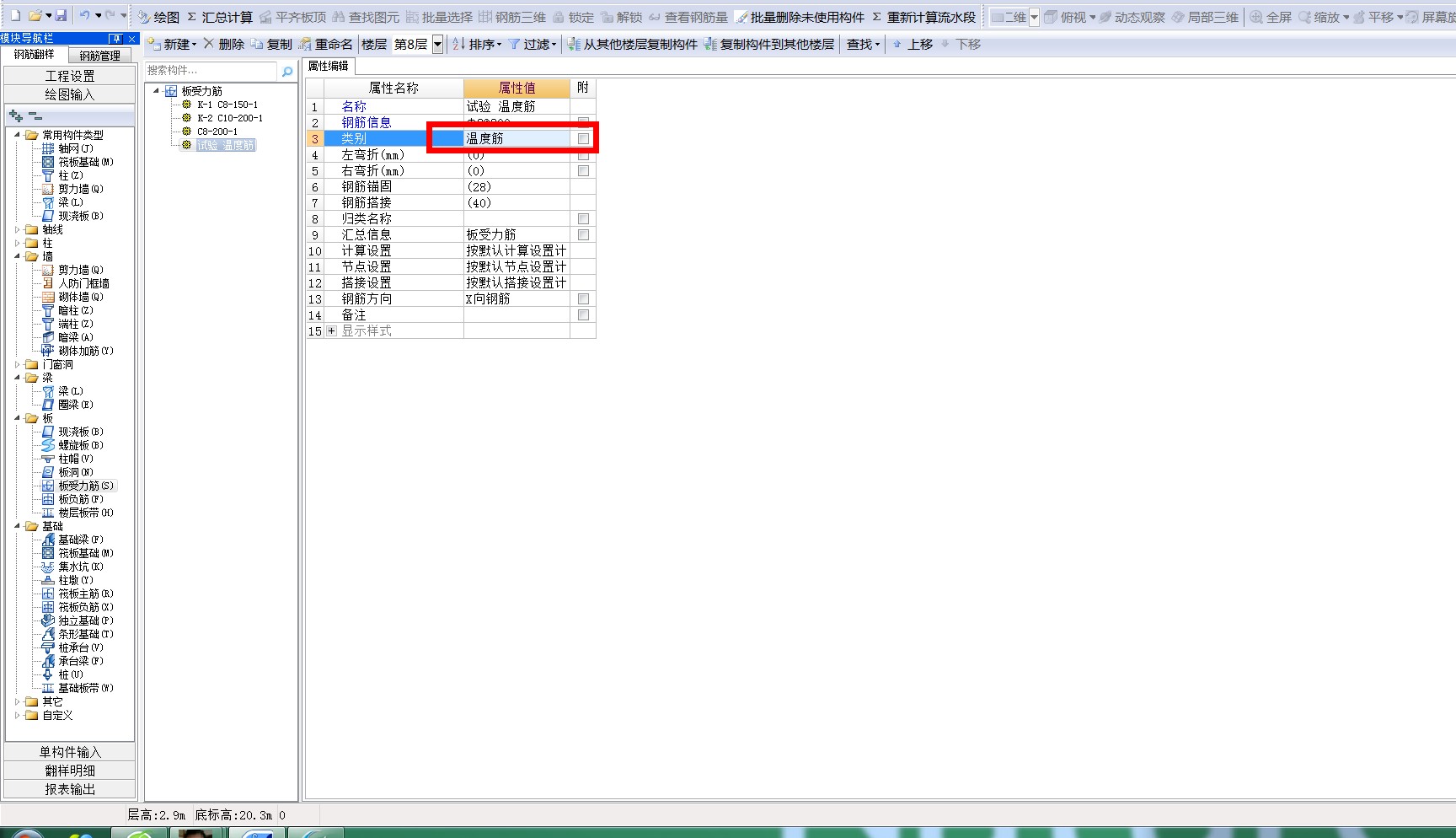Expand 显示样式 property row
Image resolution: width=1456 pixels, height=838 pixels.
[x=331, y=330]
